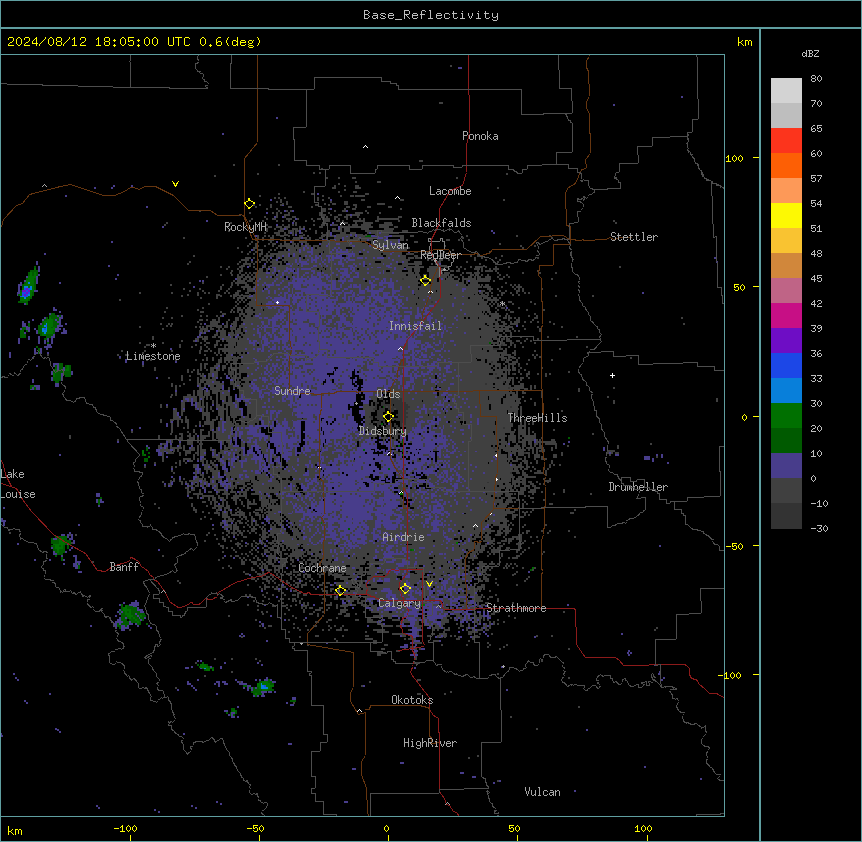This screenshot has height=842, width=862.
Task: Click the yellow station marker west of Calgary near Cochrane
Action: (x=340, y=591)
